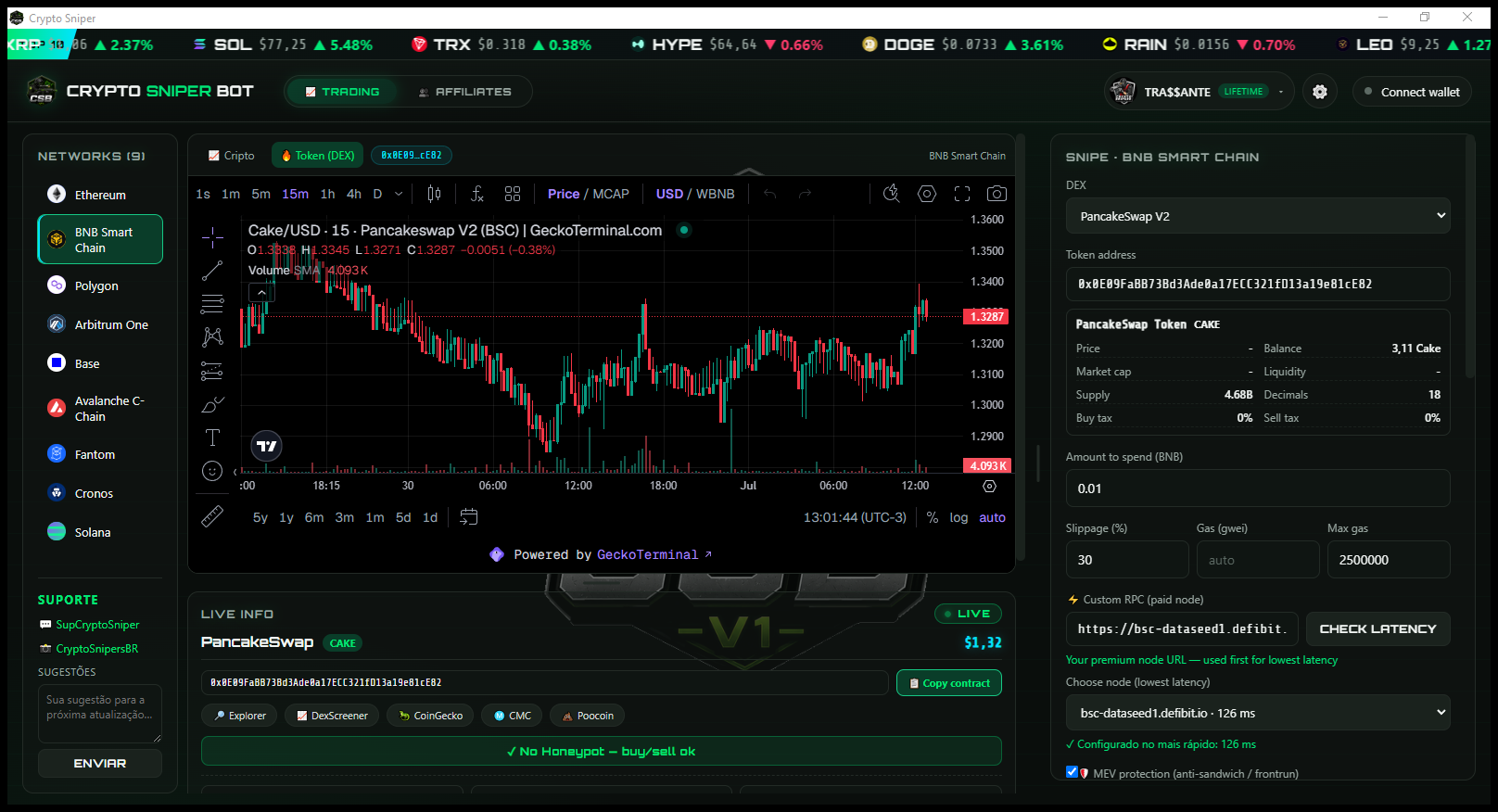
Task: Open the app settings gear
Action: click(x=1320, y=92)
